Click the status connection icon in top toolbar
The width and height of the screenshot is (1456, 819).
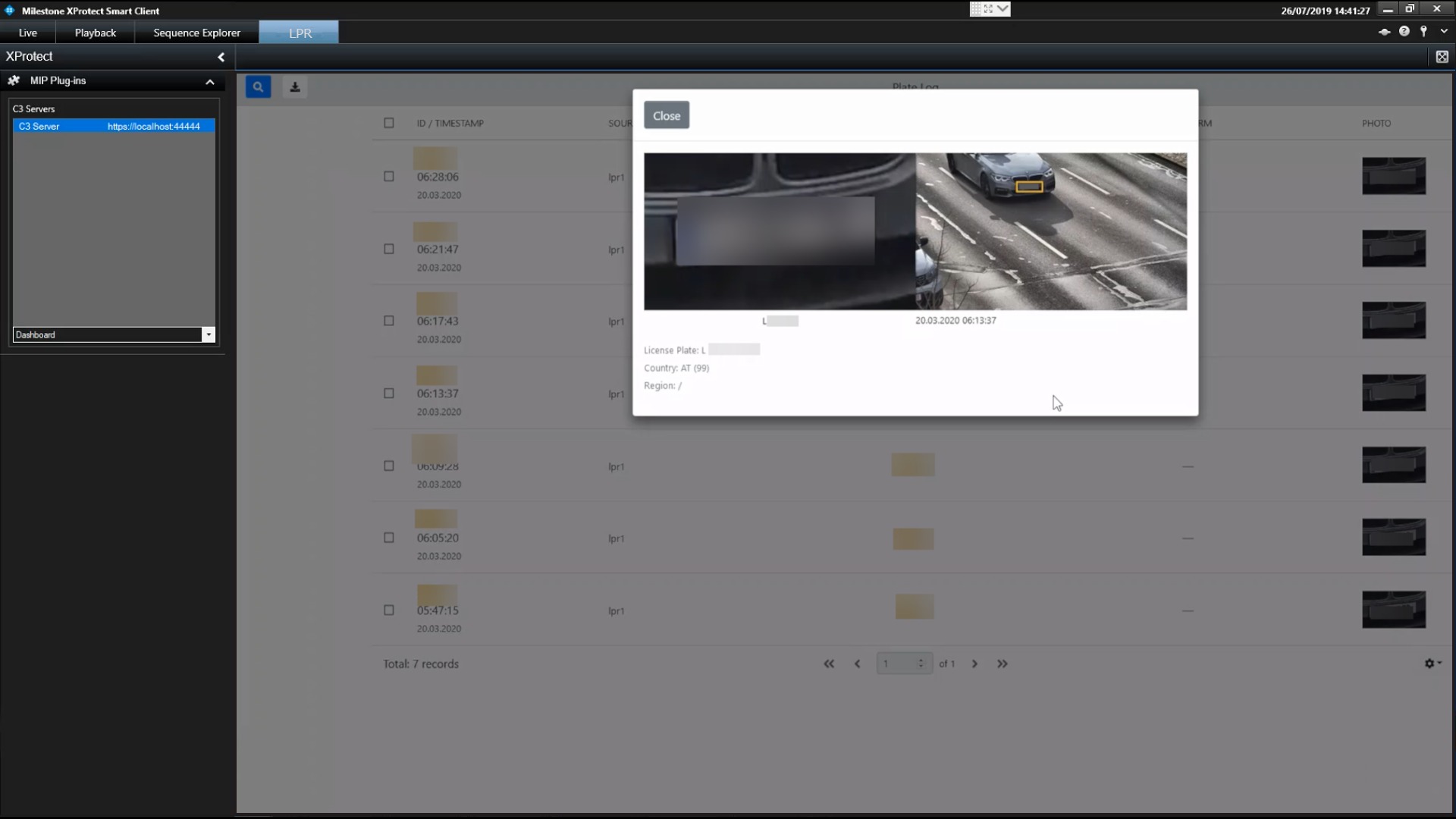pyautogui.click(x=1384, y=32)
